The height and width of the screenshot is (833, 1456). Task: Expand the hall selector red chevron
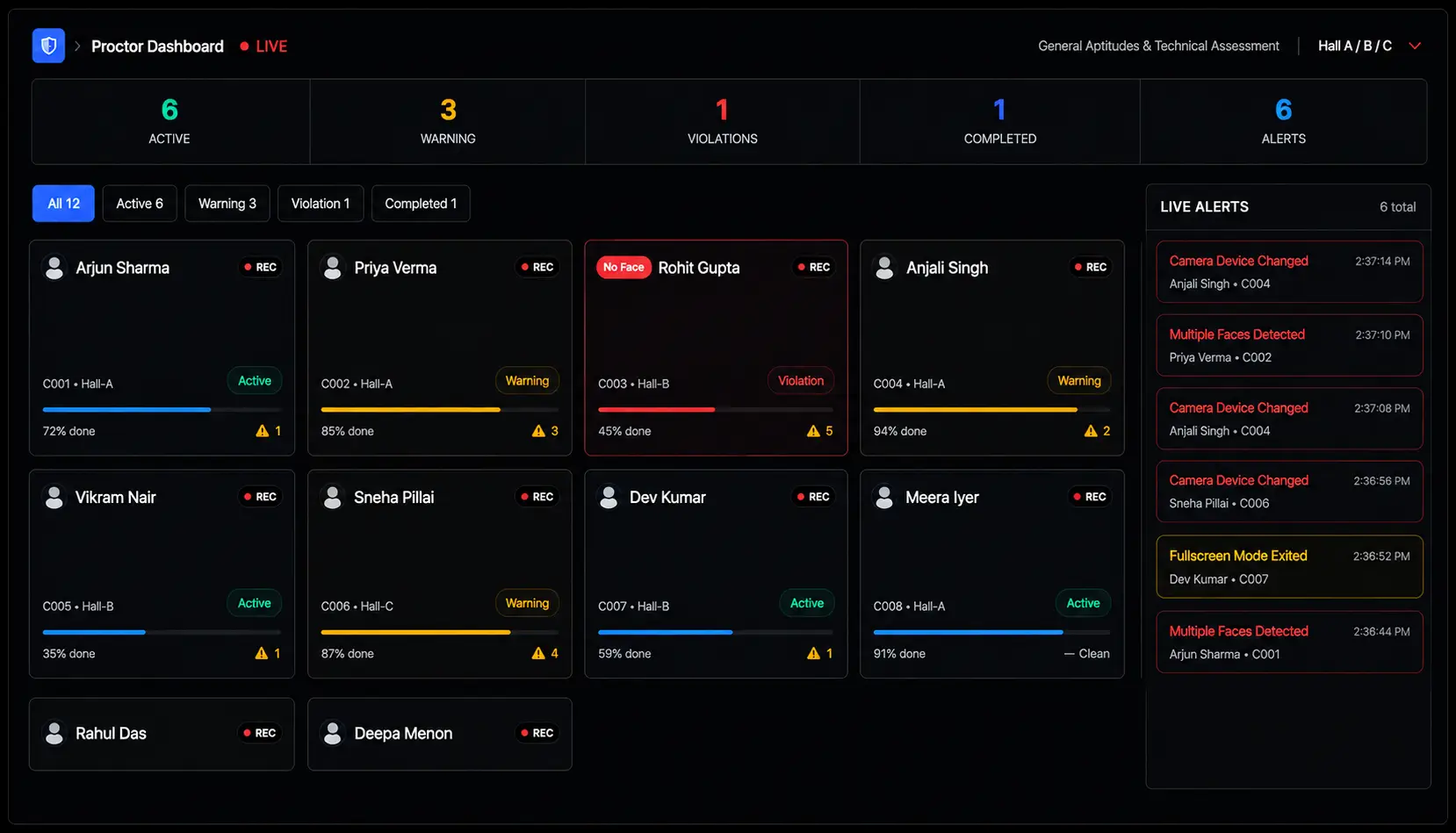point(1415,46)
